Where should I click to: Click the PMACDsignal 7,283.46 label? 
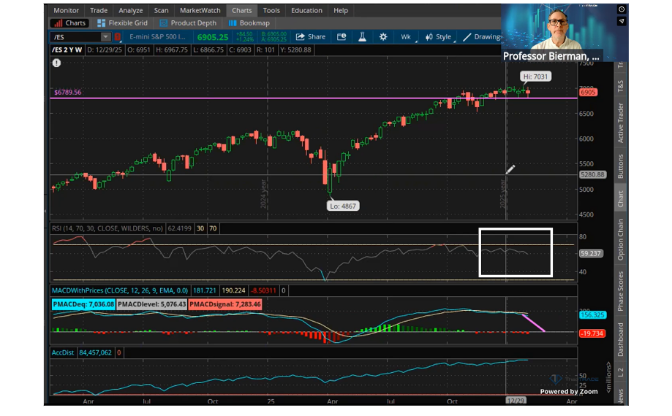pos(225,304)
